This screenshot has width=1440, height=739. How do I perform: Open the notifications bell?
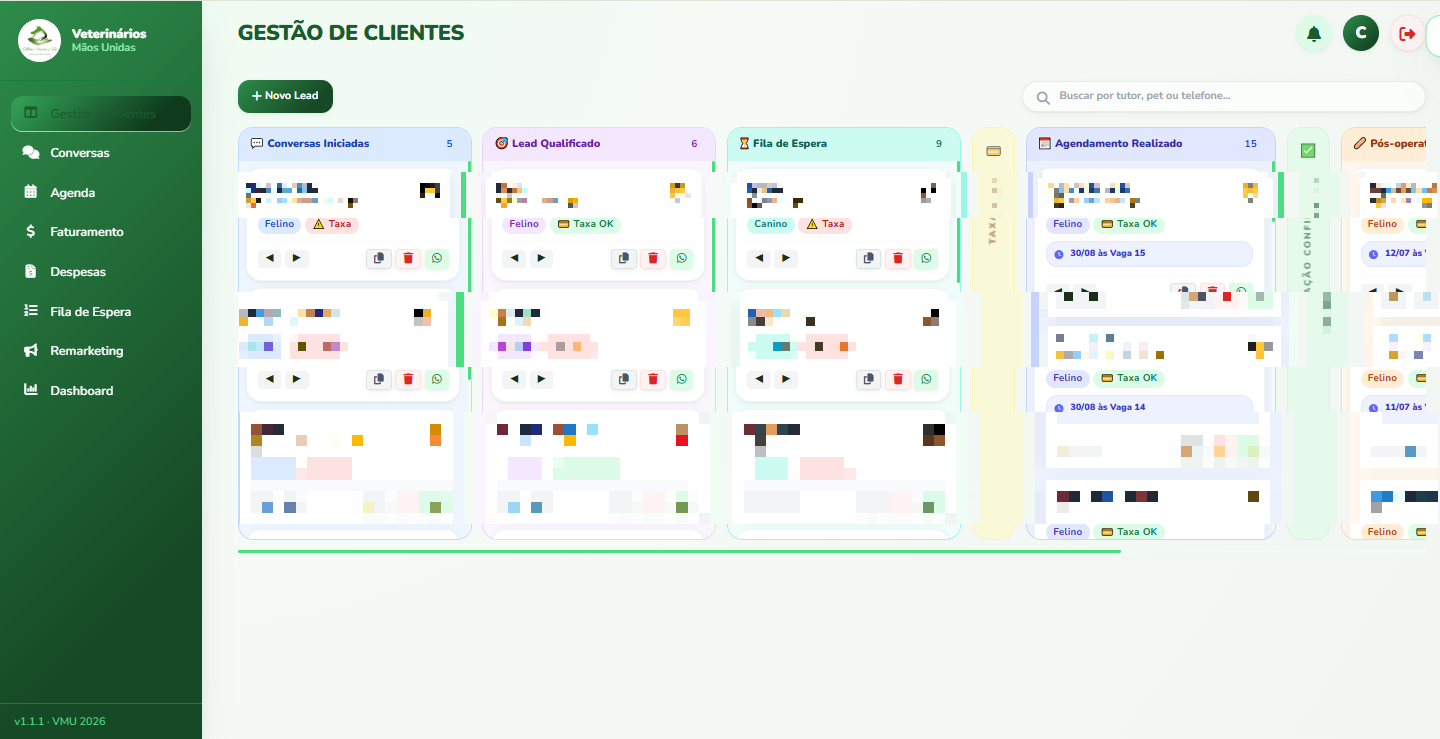(x=1314, y=34)
